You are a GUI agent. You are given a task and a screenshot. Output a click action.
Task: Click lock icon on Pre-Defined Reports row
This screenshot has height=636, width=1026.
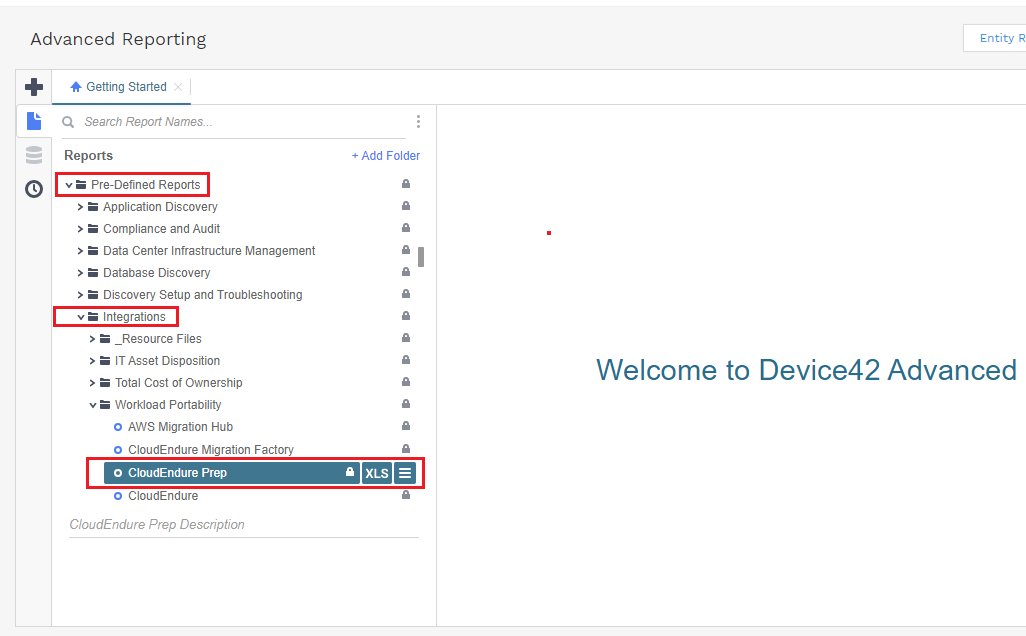pyautogui.click(x=406, y=184)
